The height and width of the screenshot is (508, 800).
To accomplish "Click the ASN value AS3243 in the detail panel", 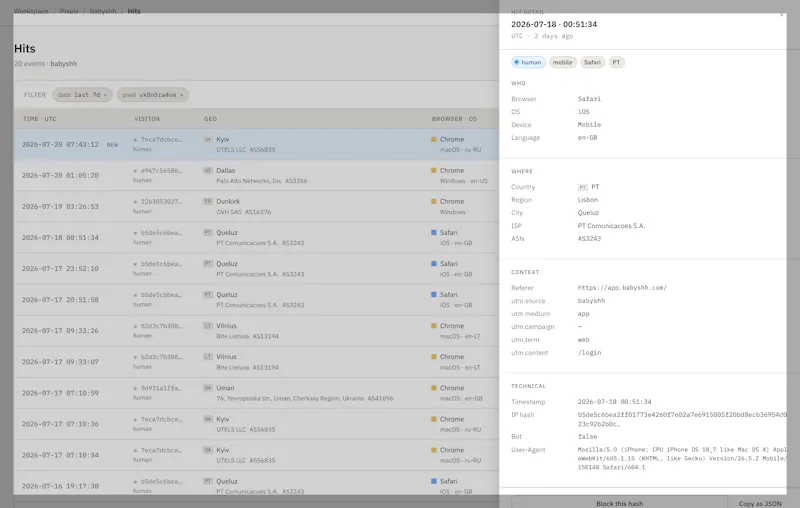I will coord(589,239).
